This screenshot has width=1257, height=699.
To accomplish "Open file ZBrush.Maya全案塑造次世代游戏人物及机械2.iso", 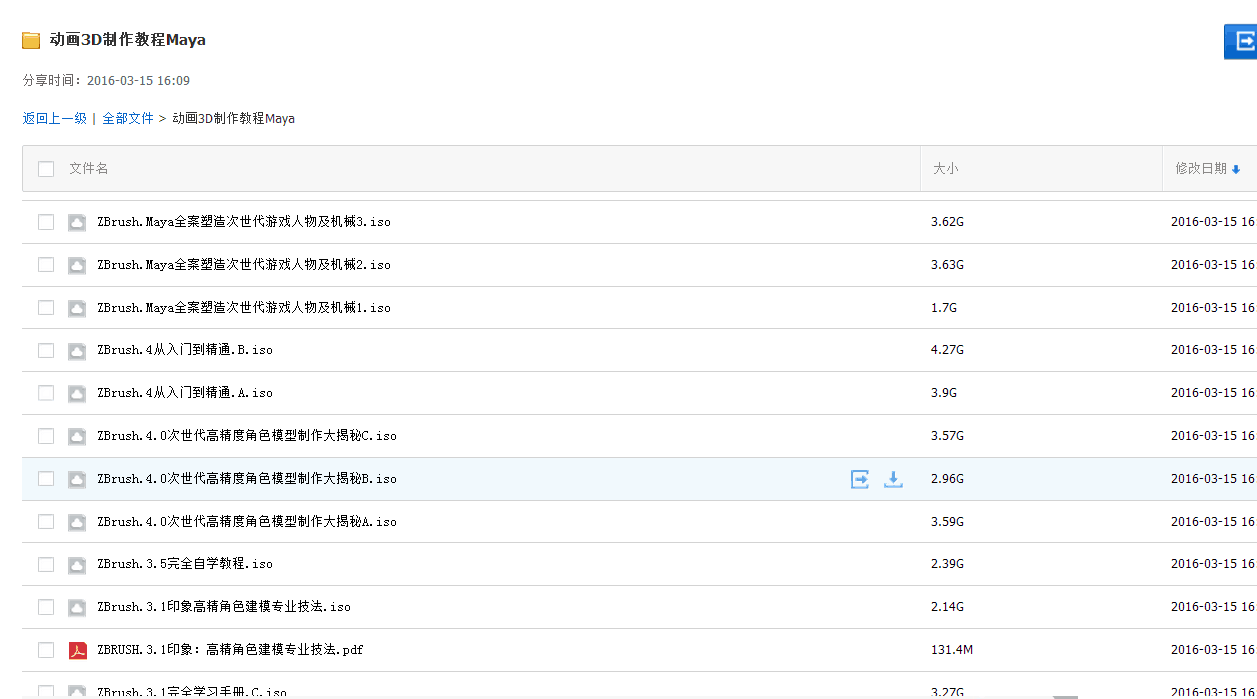I will click(244, 265).
